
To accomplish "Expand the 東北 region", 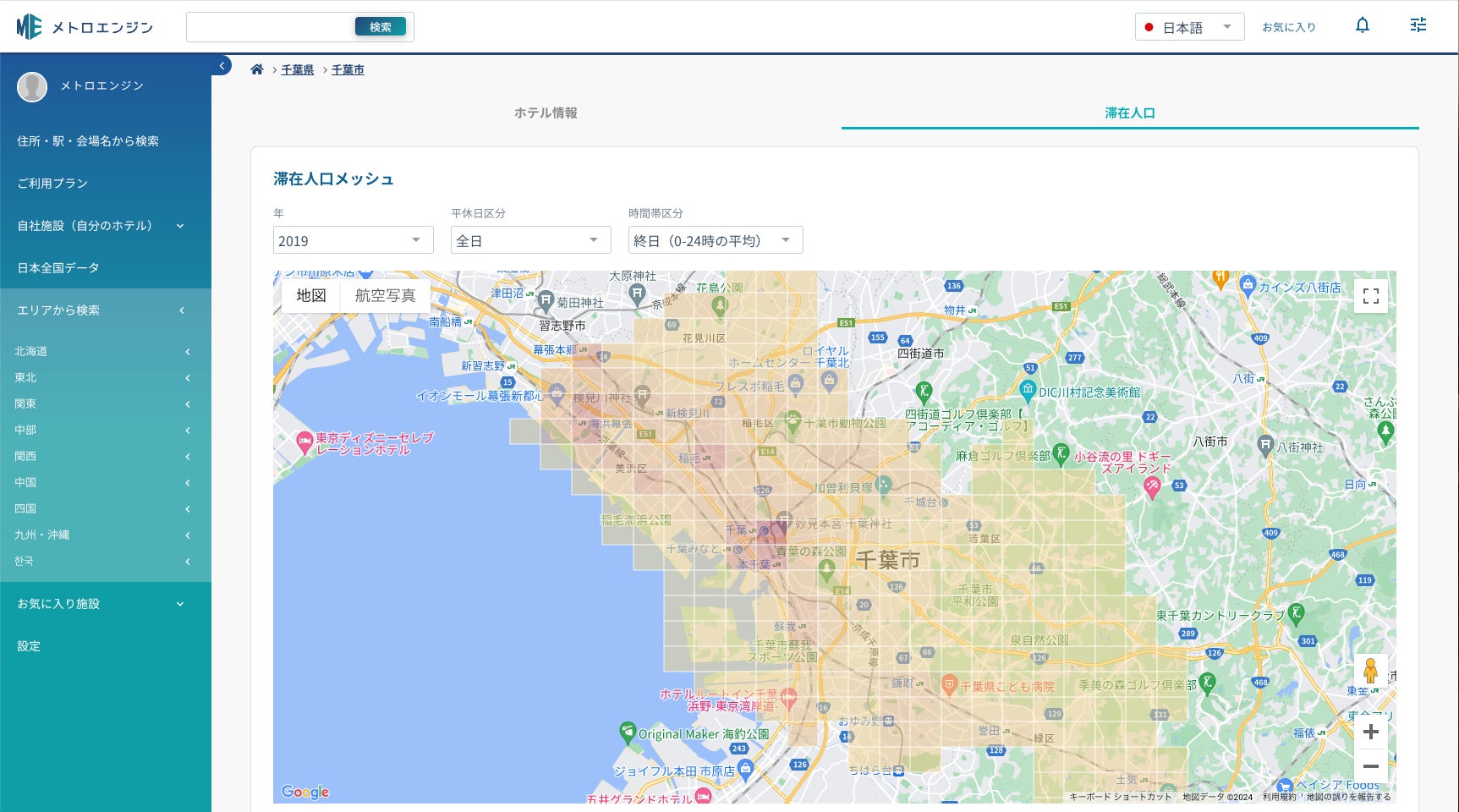I will tap(106, 377).
